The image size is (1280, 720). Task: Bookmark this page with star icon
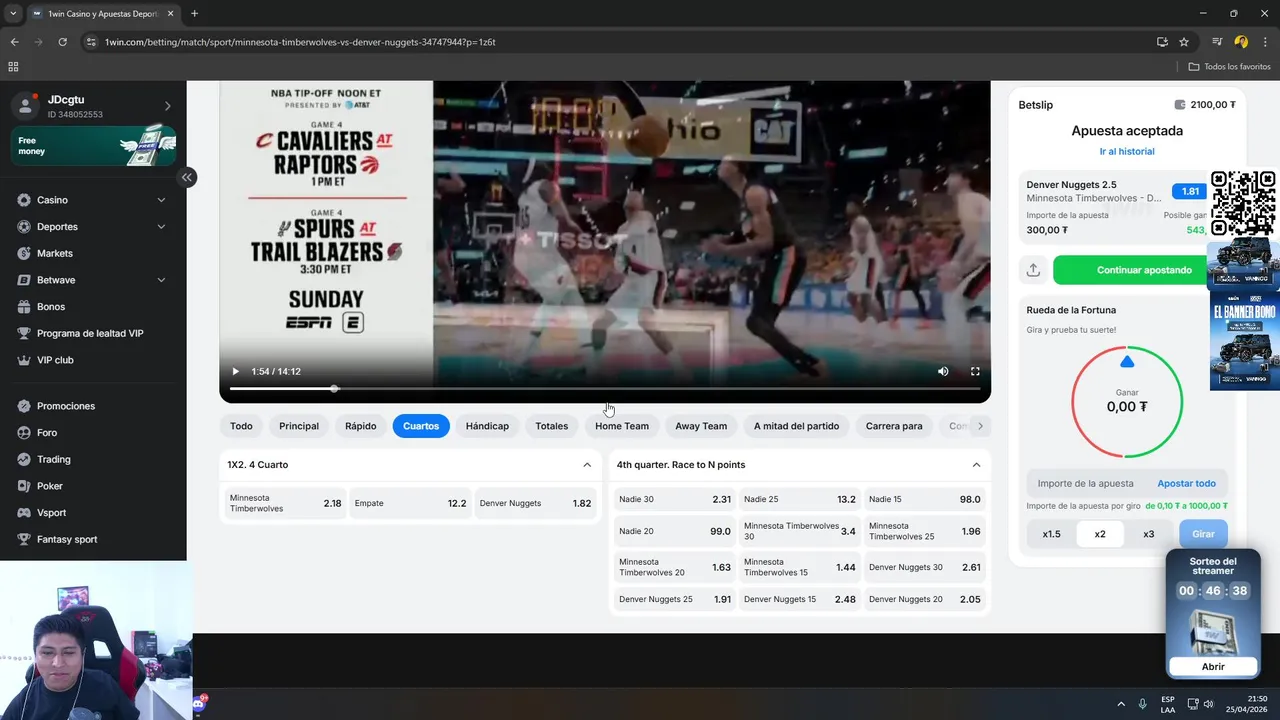pyautogui.click(x=1184, y=42)
